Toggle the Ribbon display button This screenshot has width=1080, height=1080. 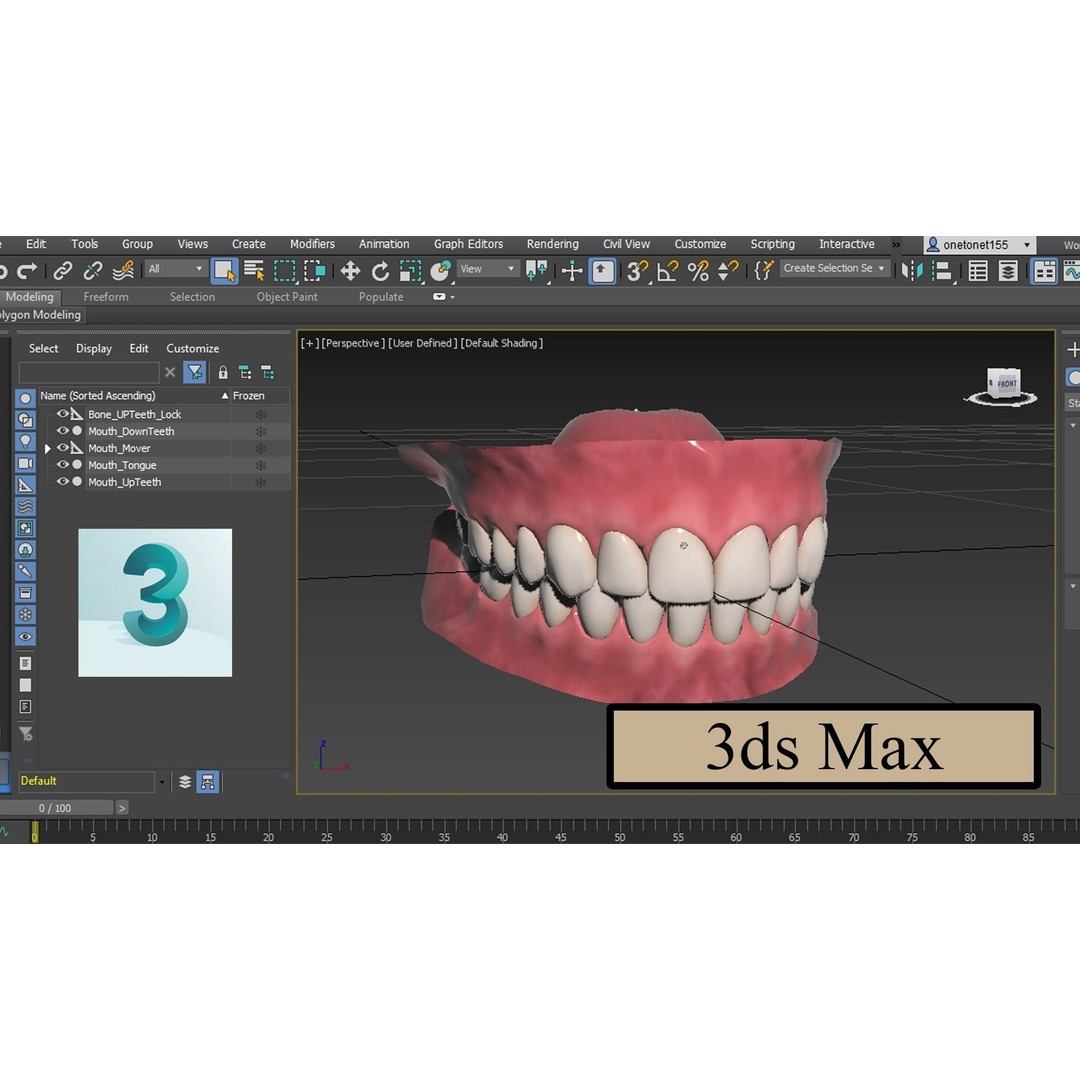pyautogui.click(x=1044, y=271)
